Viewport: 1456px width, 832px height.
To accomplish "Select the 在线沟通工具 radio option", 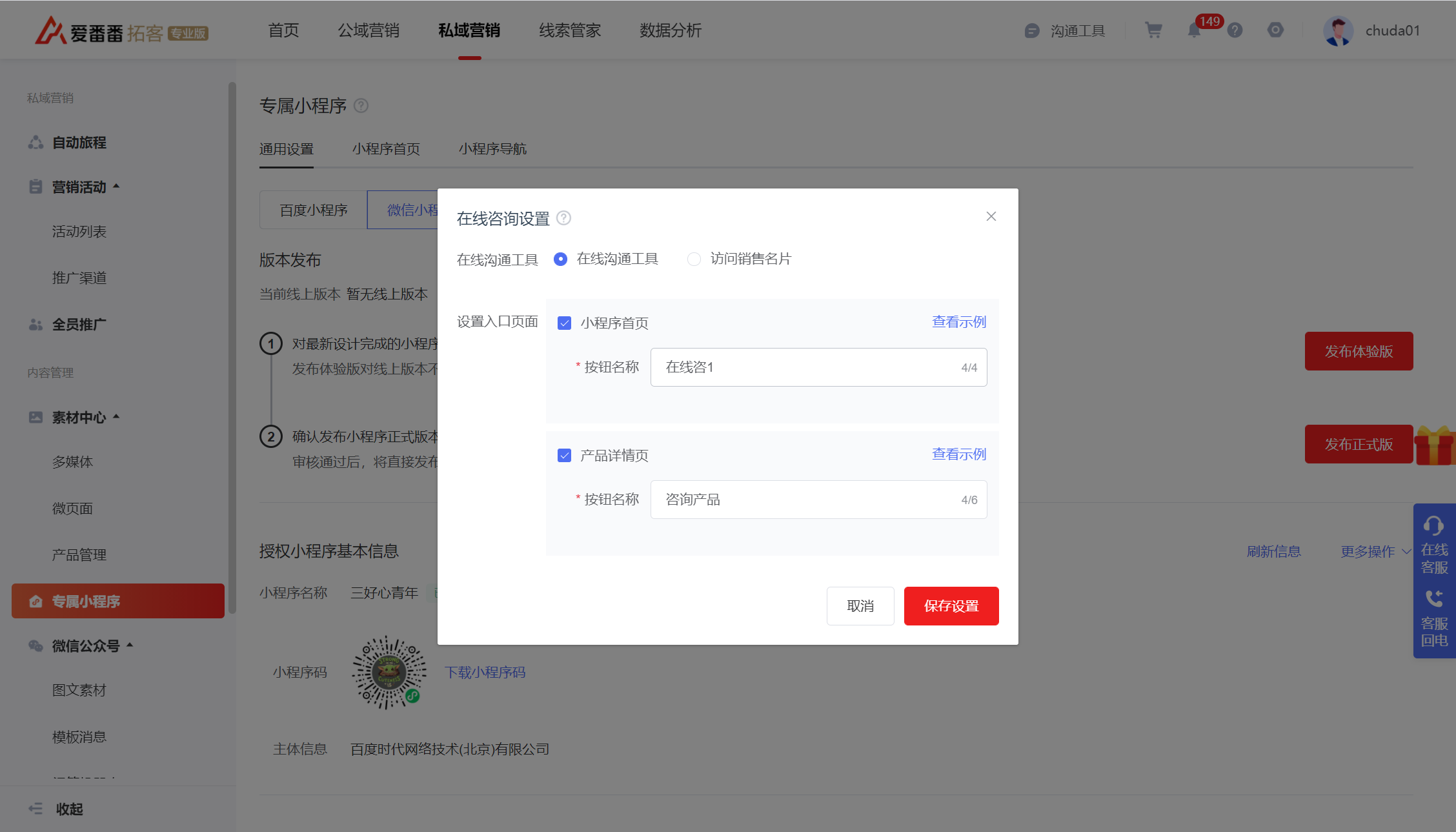I will pos(561,259).
